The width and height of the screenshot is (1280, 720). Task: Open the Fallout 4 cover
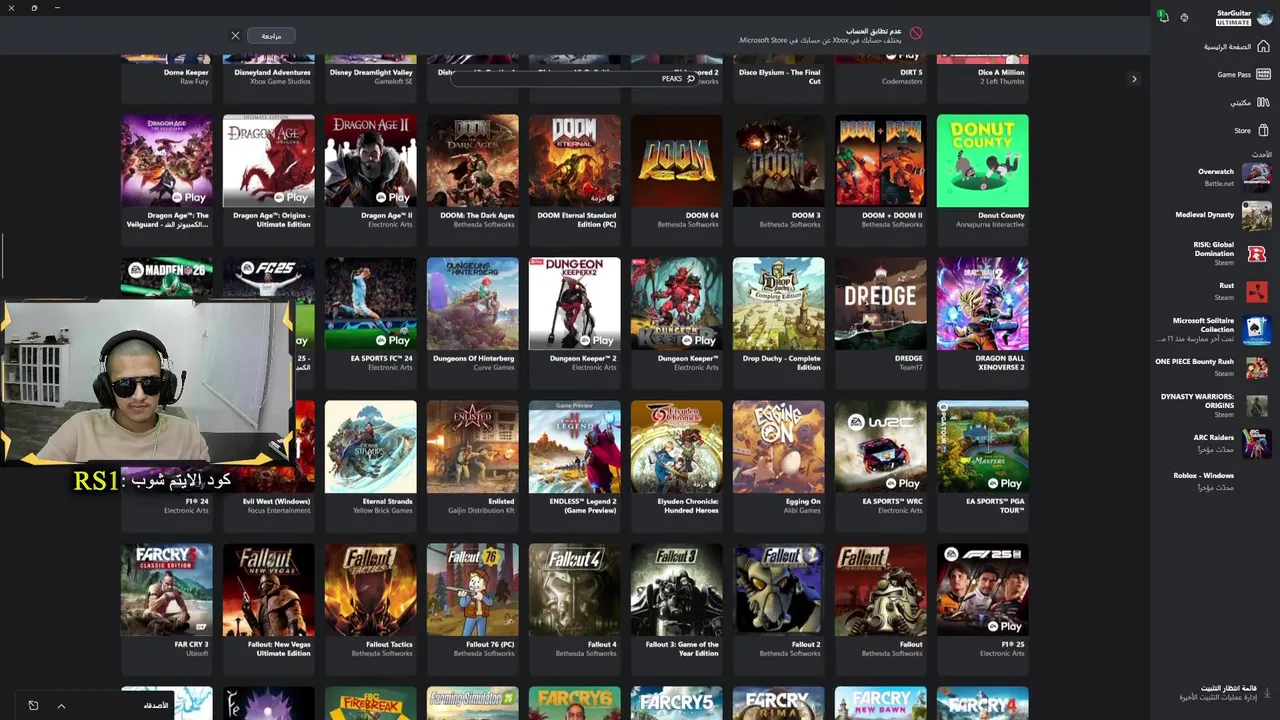575,590
